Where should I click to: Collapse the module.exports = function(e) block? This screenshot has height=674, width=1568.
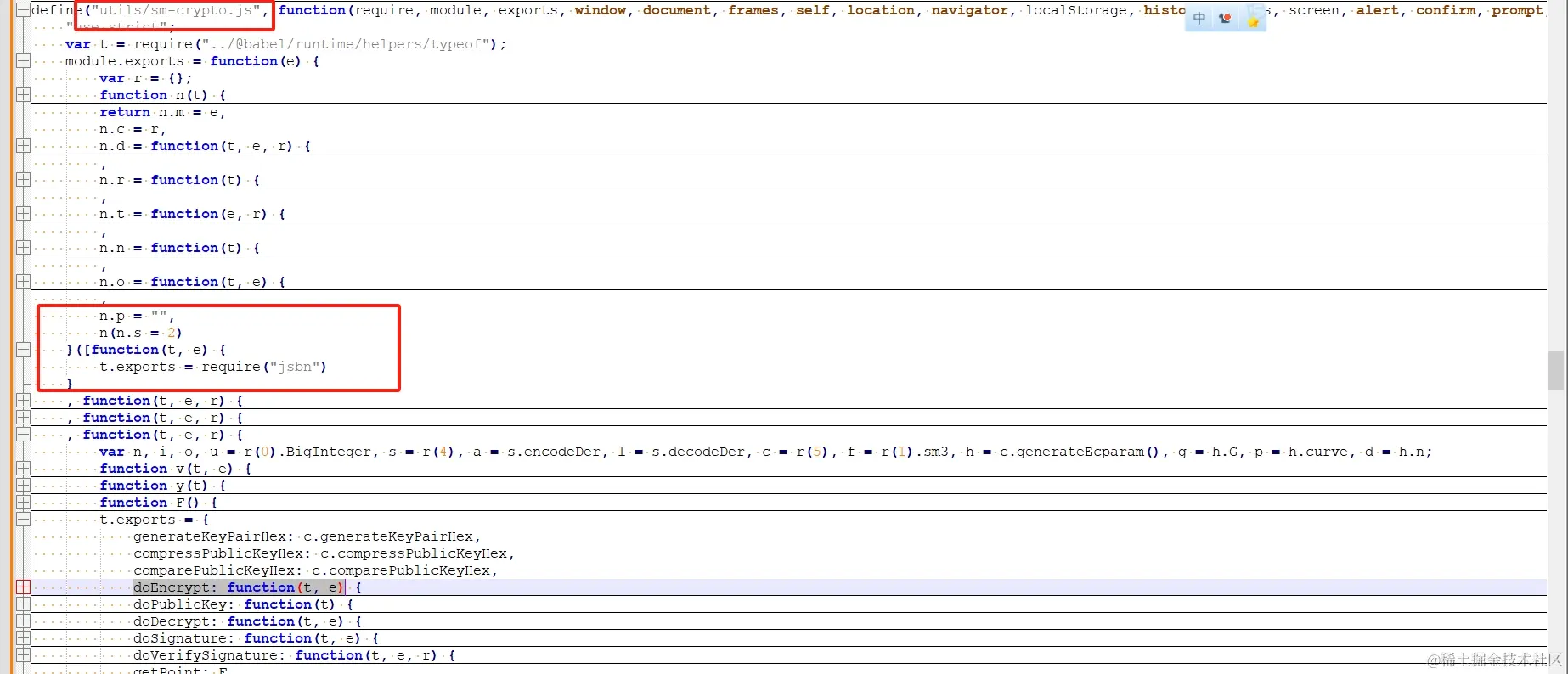coord(23,61)
